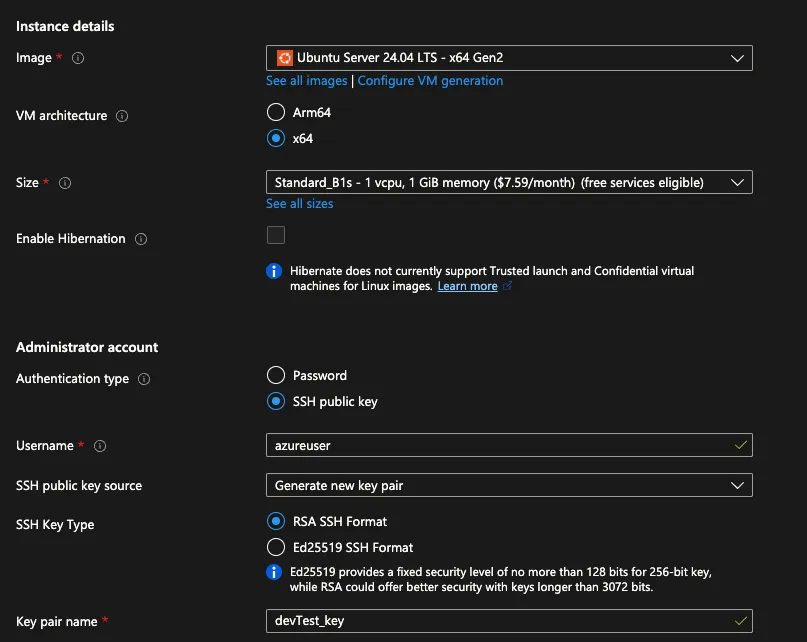The height and width of the screenshot is (642, 807).
Task: Click the Ubuntu logo in Image dropdown
Action: coord(285,58)
